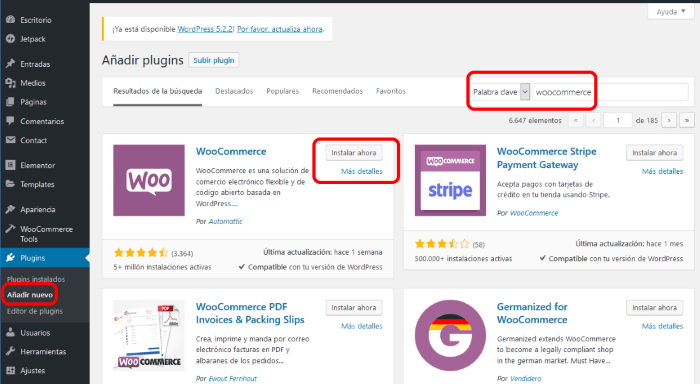Click the Germanized for WooCommerce logo
Screen dimensions: 700x384
click(x=450, y=335)
